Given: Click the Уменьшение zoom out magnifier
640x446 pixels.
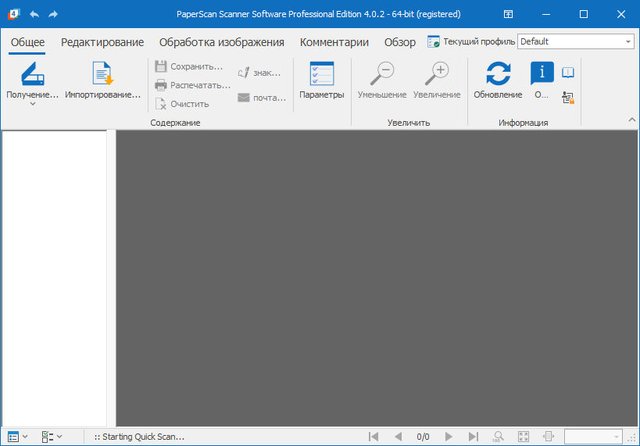Looking at the screenshot, I should coord(382,74).
